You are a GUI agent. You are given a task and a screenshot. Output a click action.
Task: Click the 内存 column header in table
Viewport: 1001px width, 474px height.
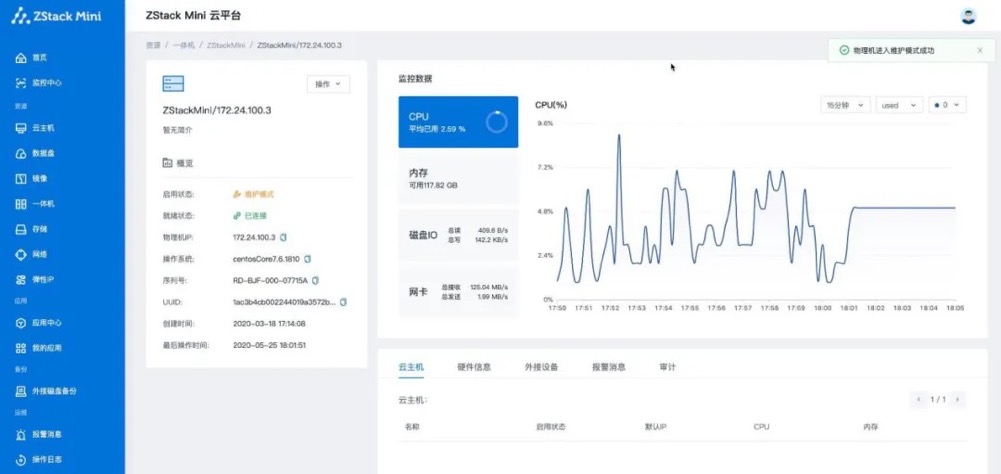click(871, 427)
